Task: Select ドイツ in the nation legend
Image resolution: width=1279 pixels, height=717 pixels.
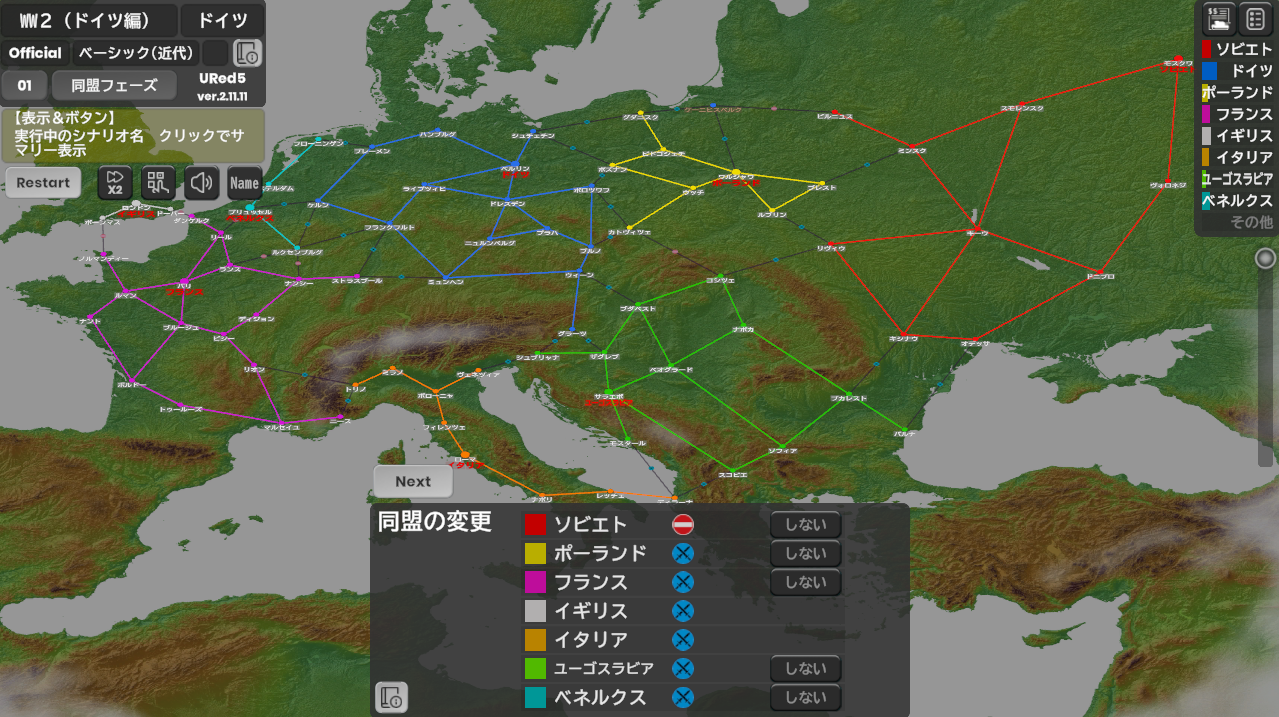Action: click(x=1238, y=71)
